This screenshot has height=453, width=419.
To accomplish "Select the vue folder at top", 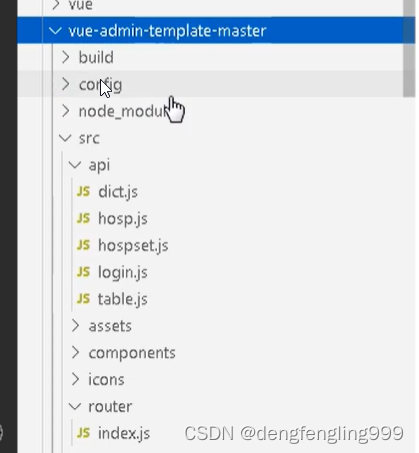I will (80, 5).
